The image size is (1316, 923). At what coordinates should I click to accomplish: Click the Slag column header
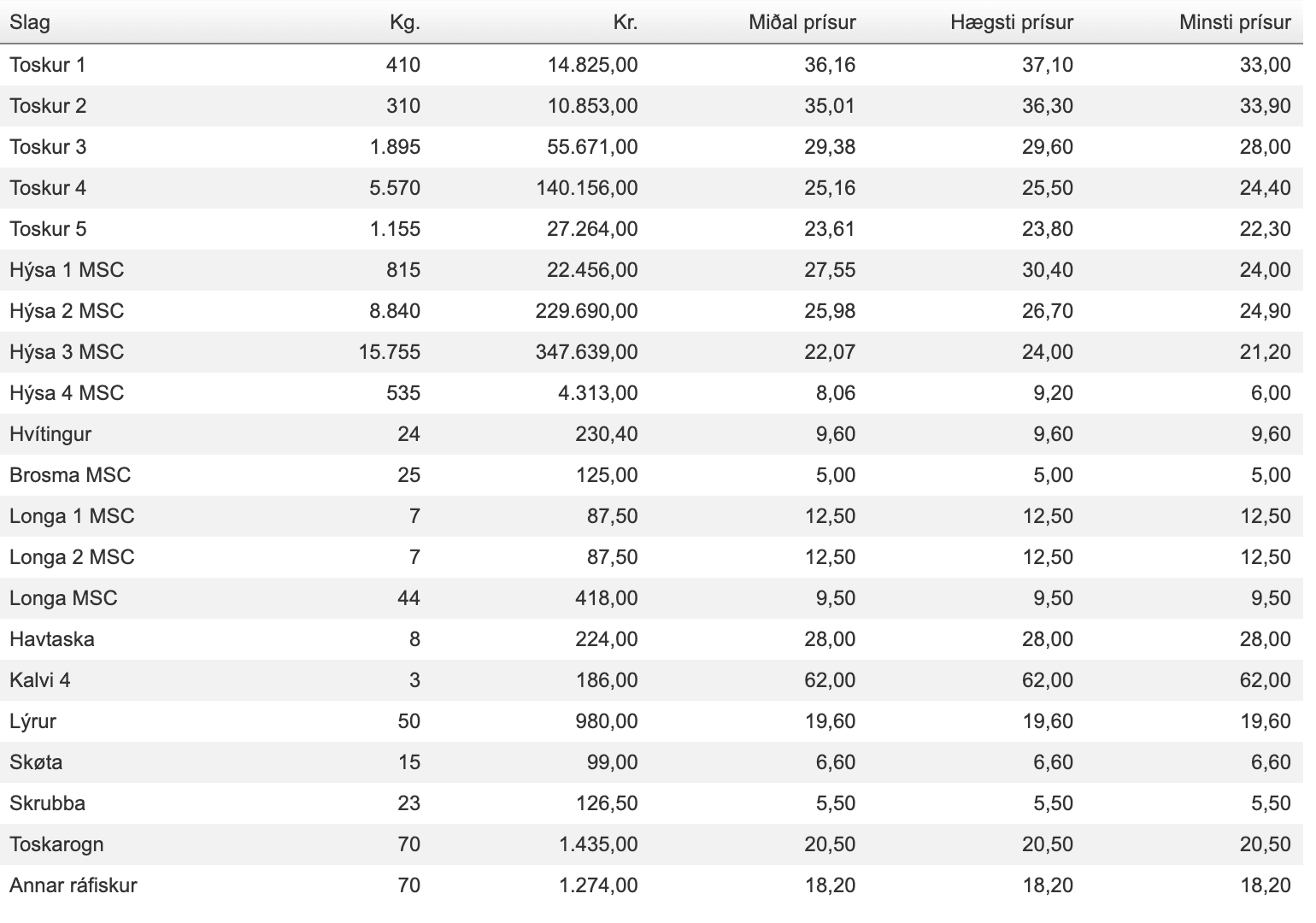pos(30,22)
